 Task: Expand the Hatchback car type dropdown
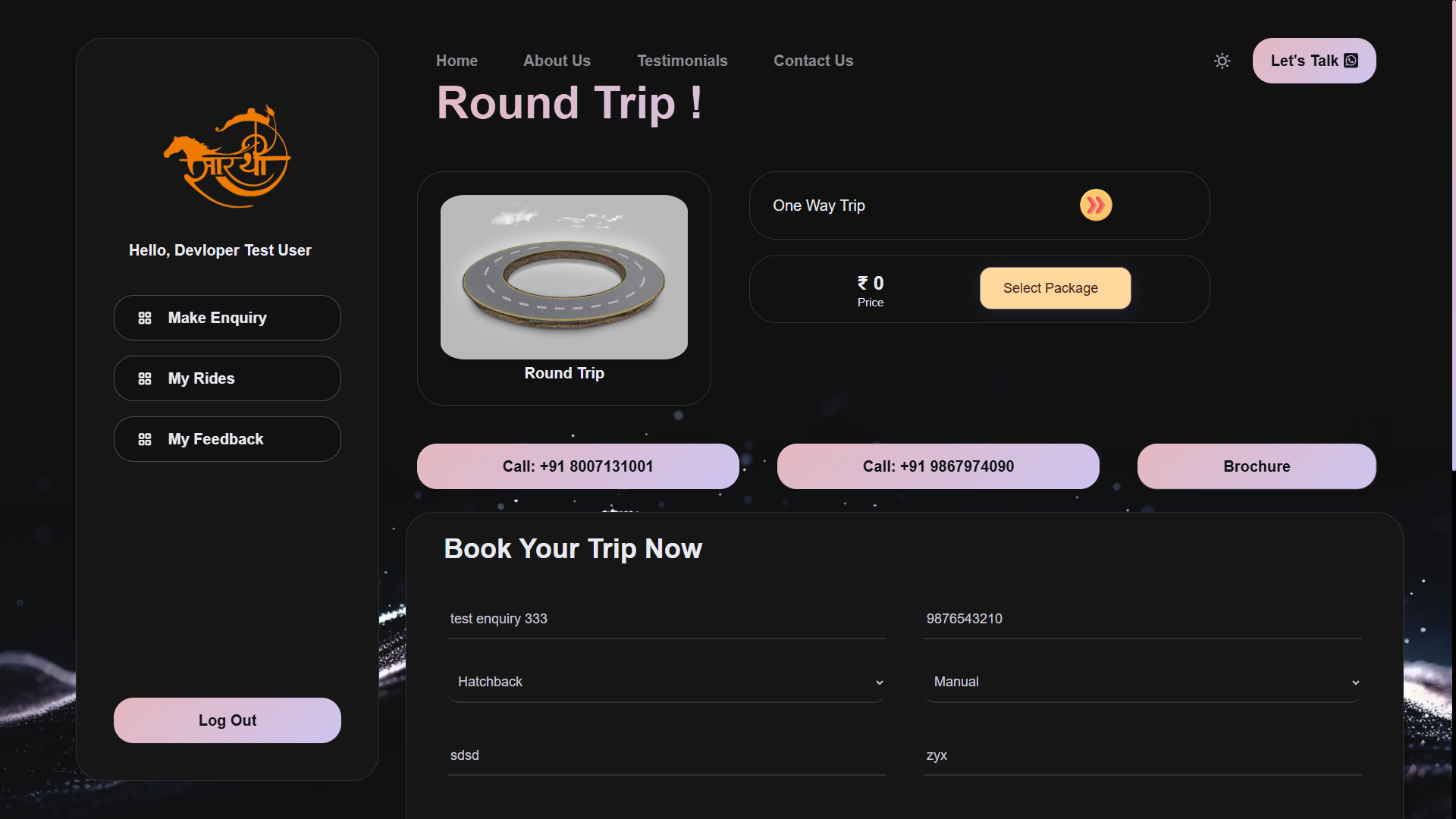pos(667,682)
